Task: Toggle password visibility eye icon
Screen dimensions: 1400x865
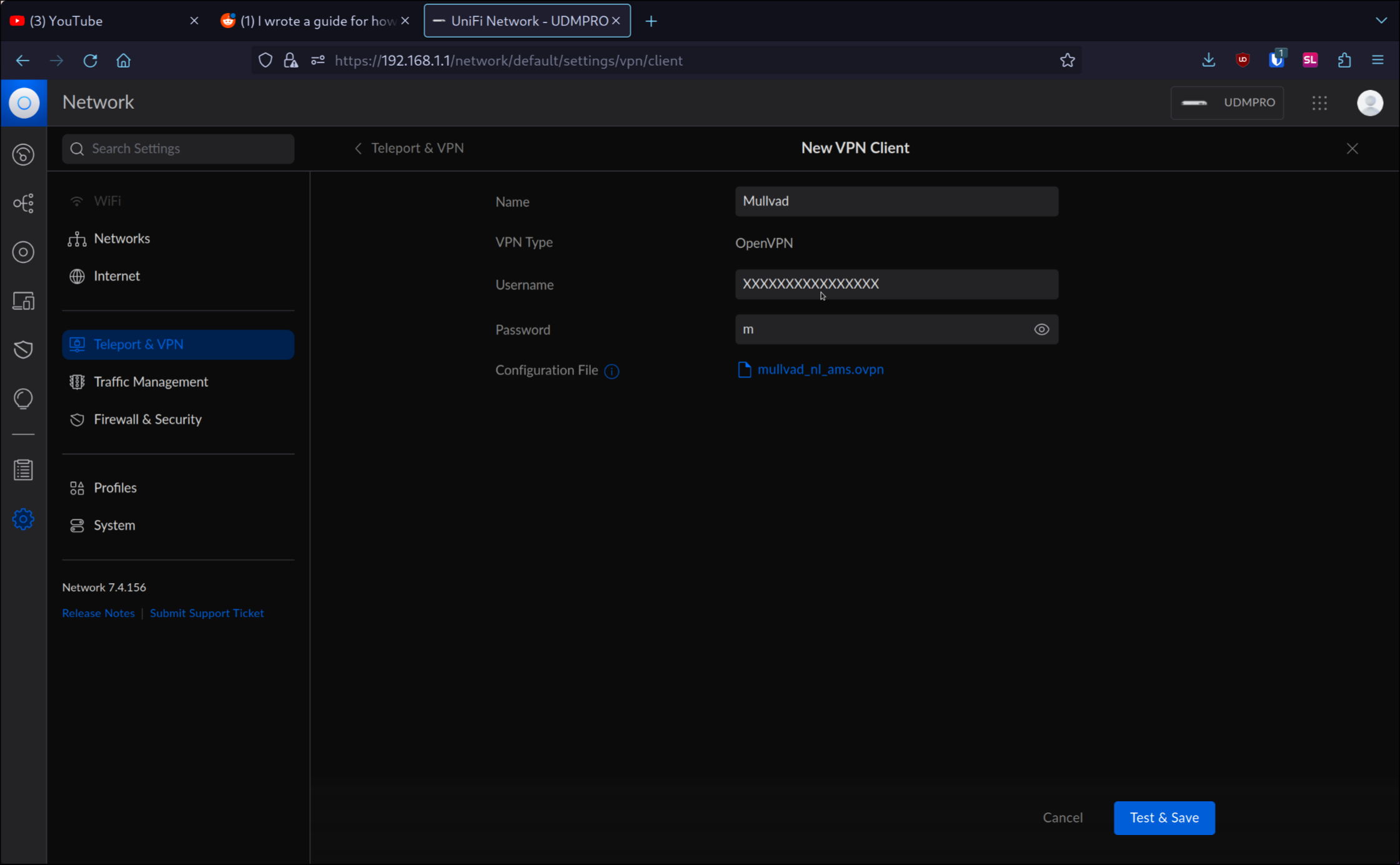Action: (1041, 329)
